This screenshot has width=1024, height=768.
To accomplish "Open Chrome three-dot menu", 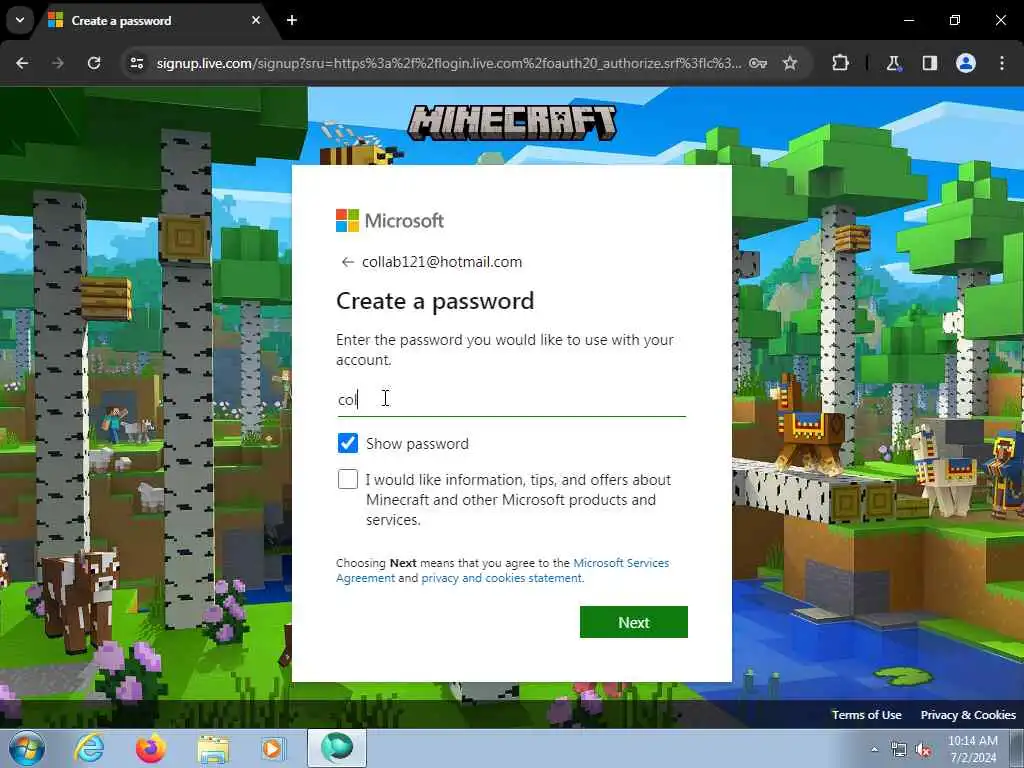I will (1002, 63).
